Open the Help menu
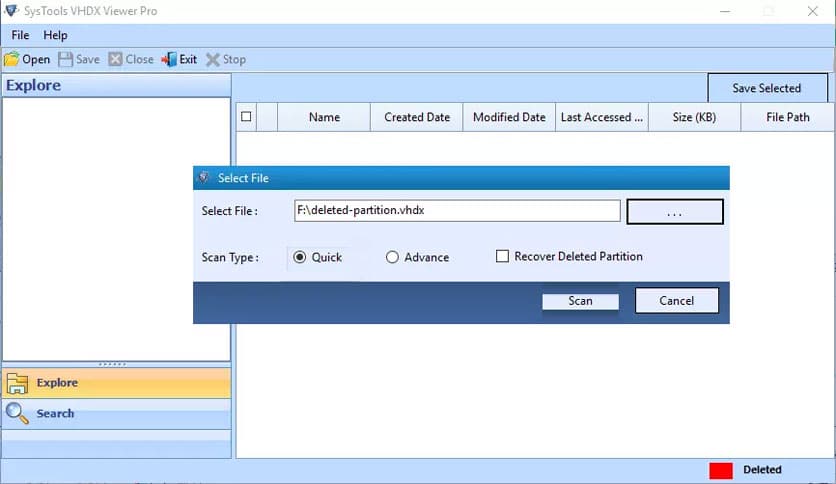The image size is (836, 484). click(55, 35)
